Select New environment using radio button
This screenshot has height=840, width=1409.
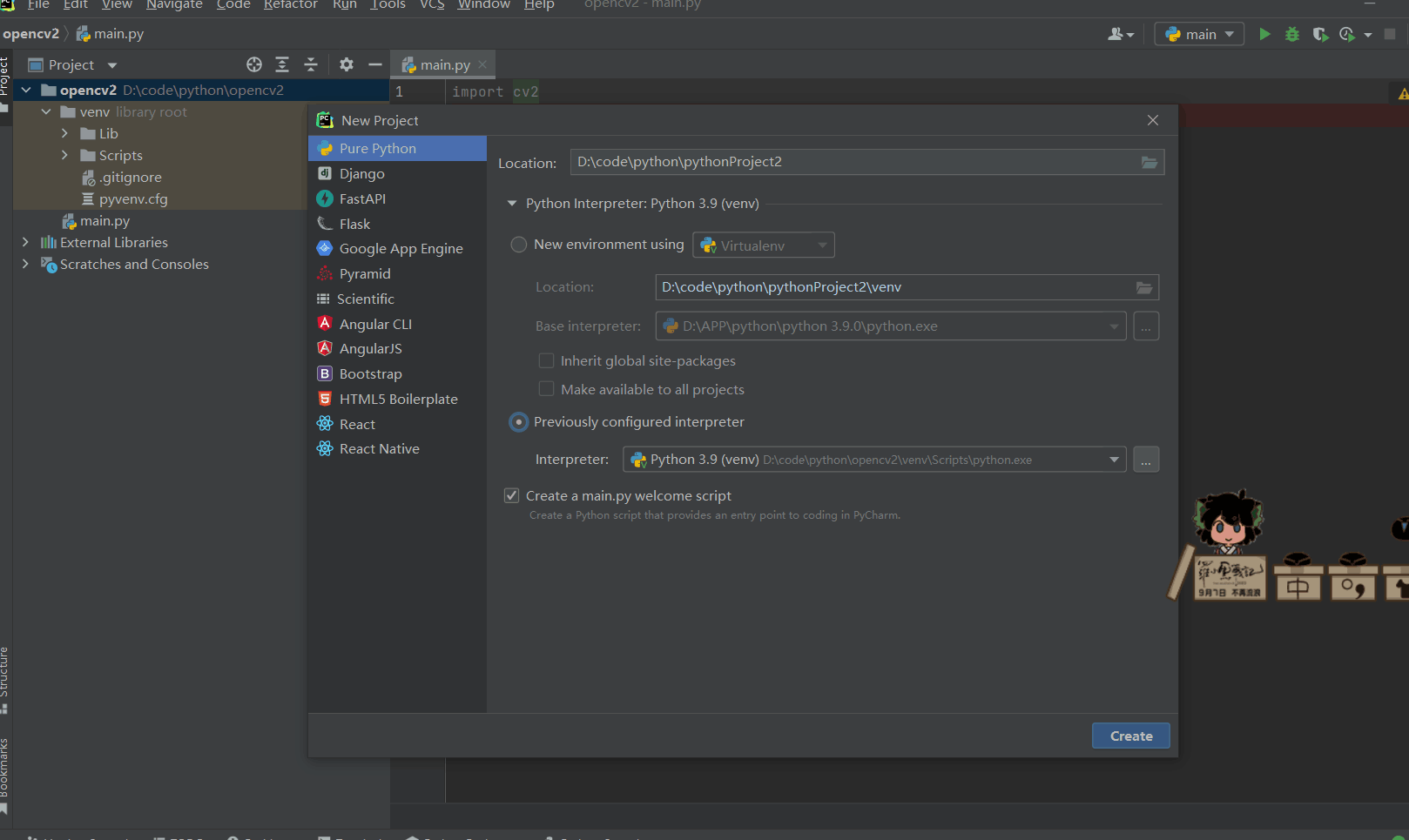(x=519, y=245)
